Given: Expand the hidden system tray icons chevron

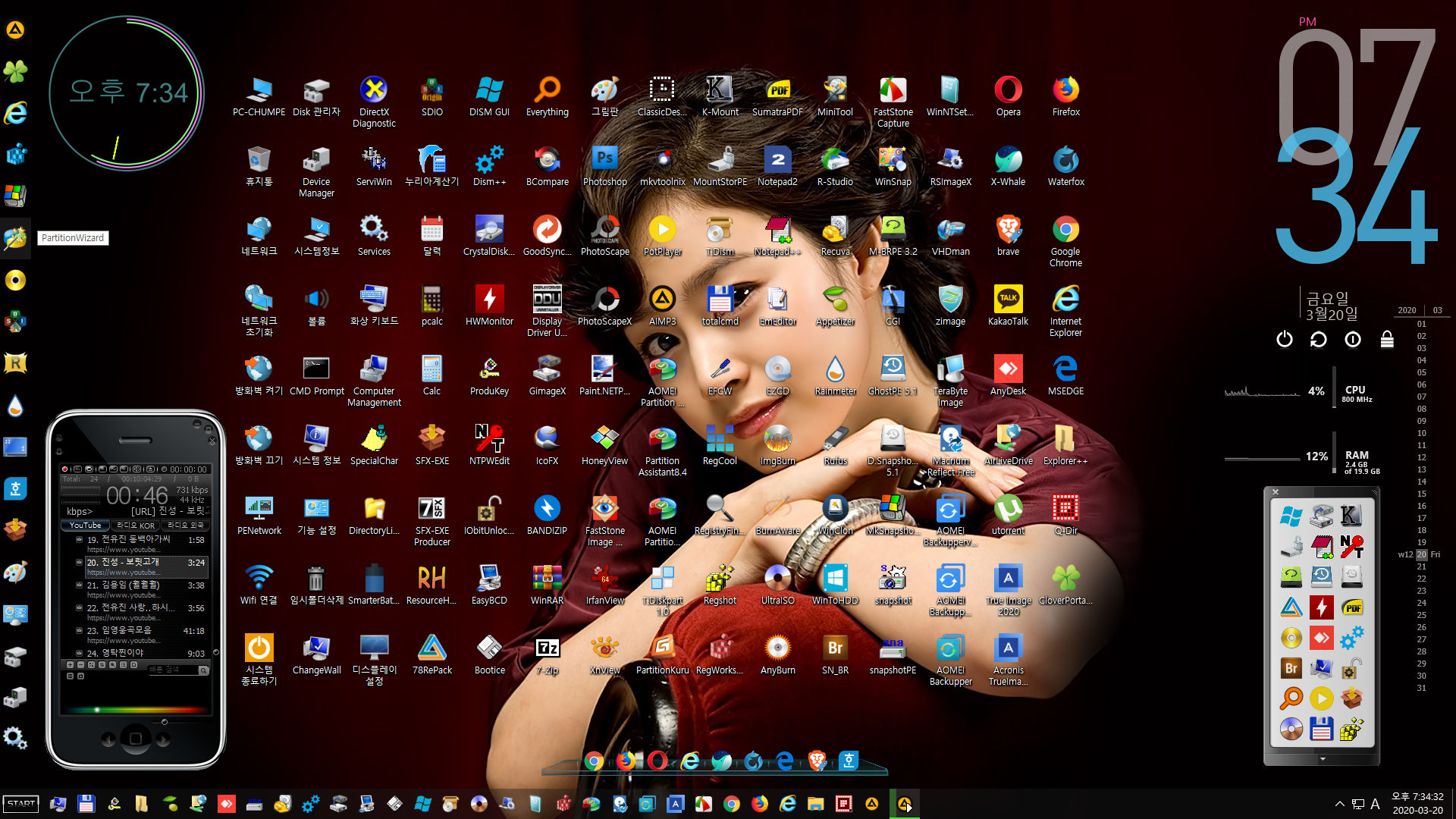Looking at the screenshot, I should point(1339,804).
